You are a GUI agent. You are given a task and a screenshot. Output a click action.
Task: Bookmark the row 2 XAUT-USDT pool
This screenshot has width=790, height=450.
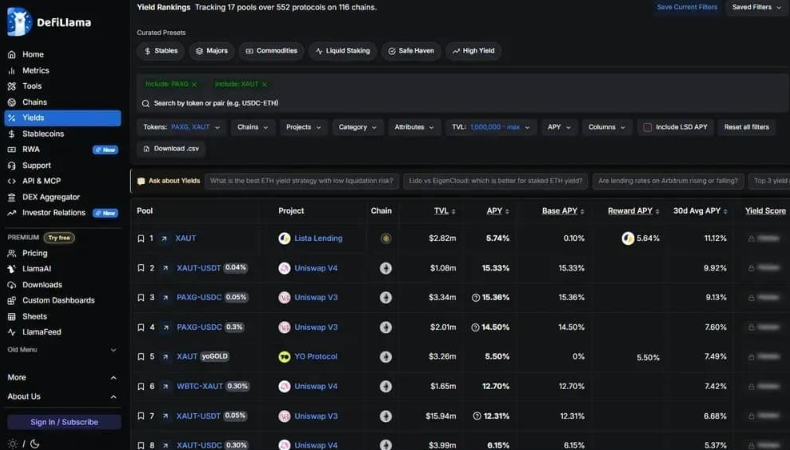click(x=141, y=268)
